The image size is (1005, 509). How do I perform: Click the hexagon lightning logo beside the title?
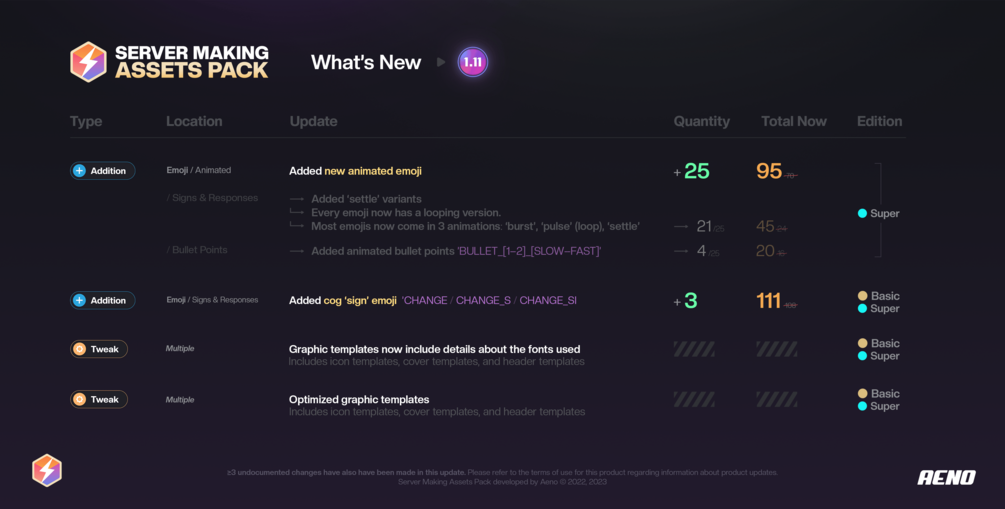point(88,62)
